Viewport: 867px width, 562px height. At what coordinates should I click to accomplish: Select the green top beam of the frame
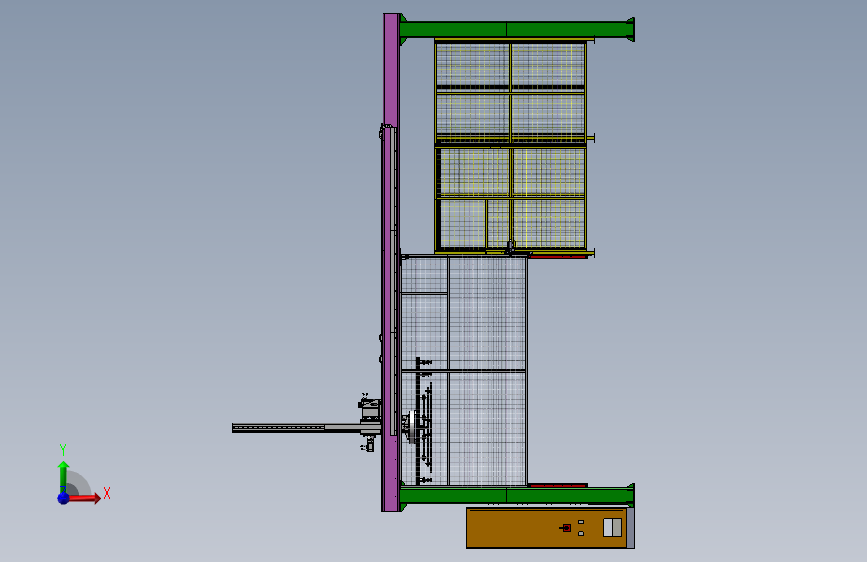click(516, 29)
